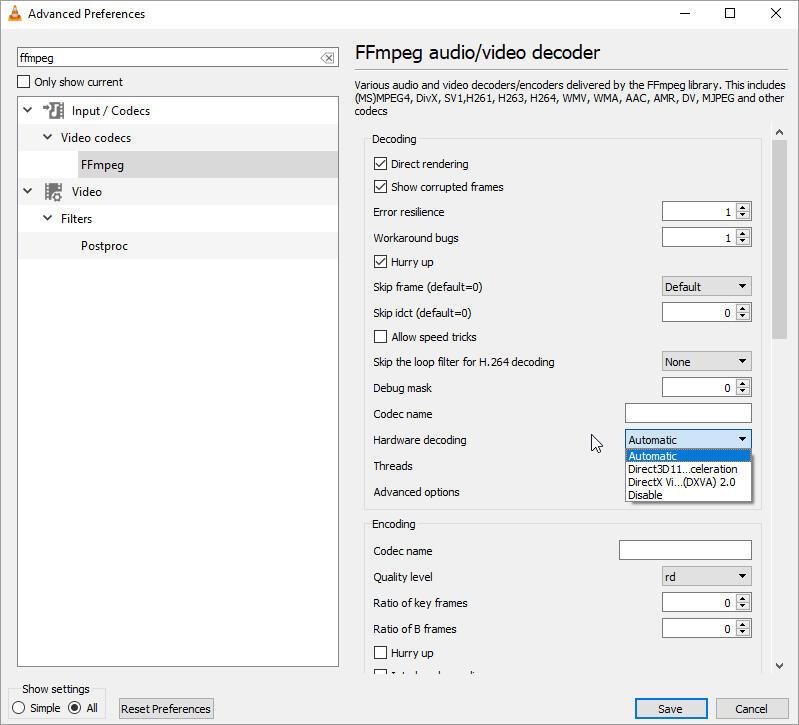The height and width of the screenshot is (725, 799).
Task: Choose Disable in hardware decoding list
Action: pyautogui.click(x=688, y=495)
